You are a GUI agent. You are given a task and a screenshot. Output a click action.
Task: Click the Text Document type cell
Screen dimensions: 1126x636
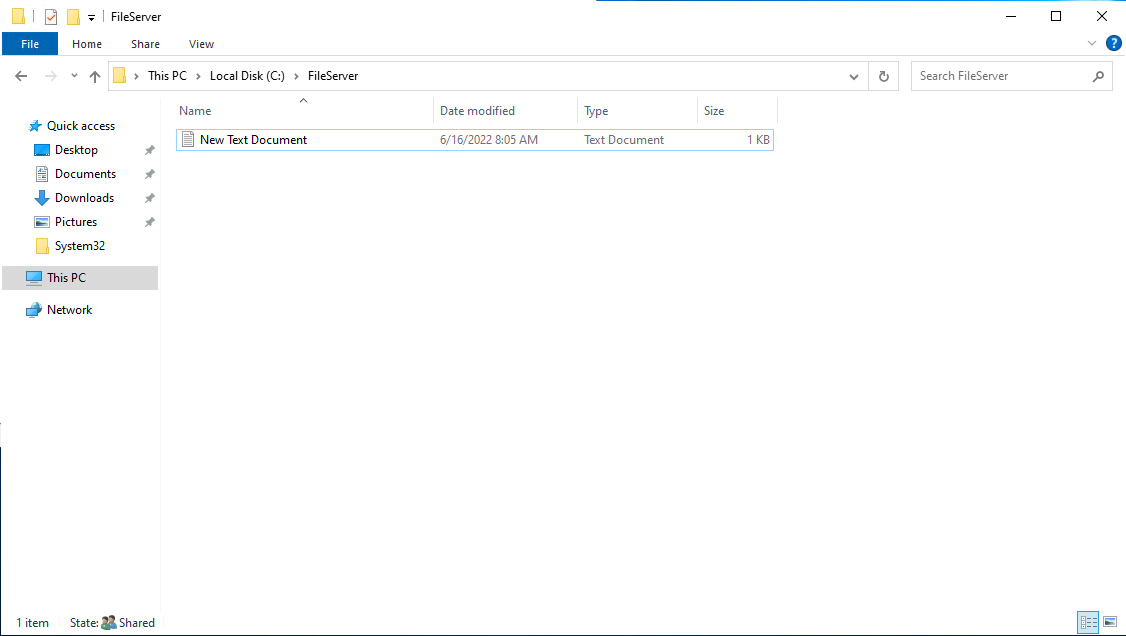[x=624, y=140]
